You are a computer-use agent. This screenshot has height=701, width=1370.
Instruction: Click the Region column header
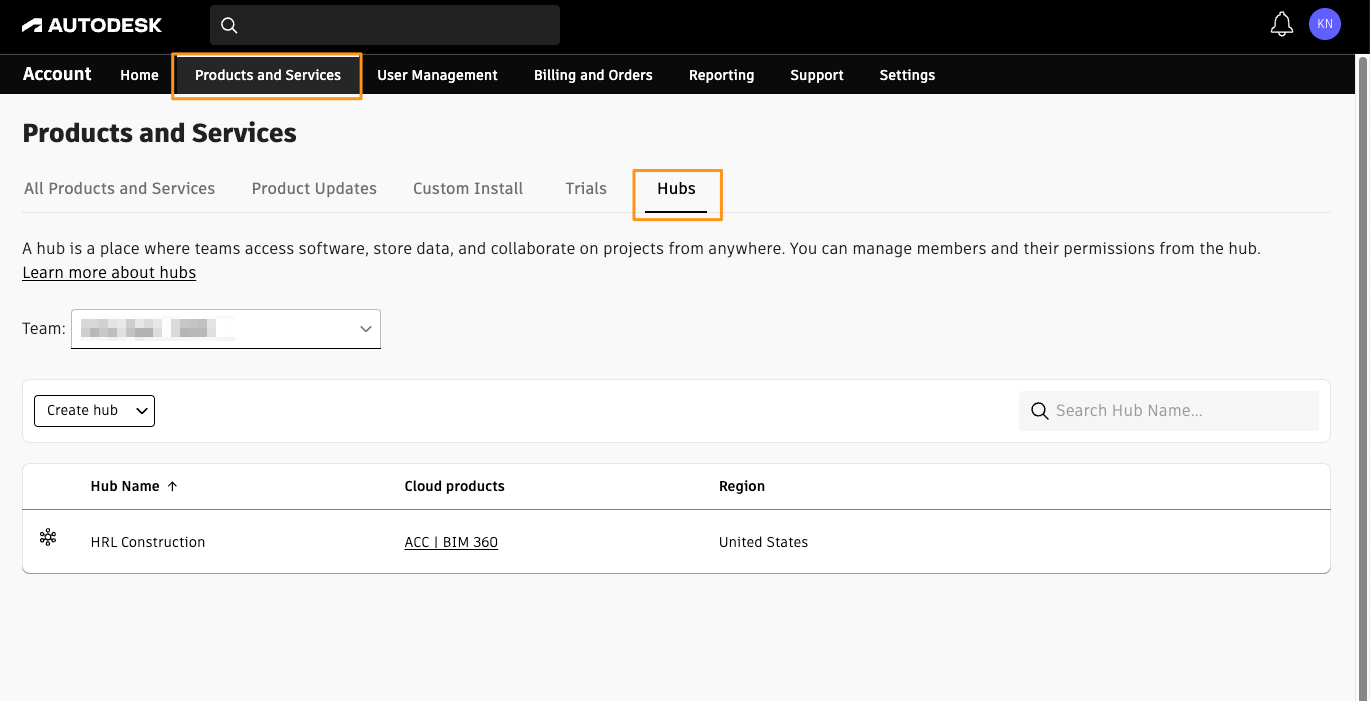pyautogui.click(x=742, y=486)
